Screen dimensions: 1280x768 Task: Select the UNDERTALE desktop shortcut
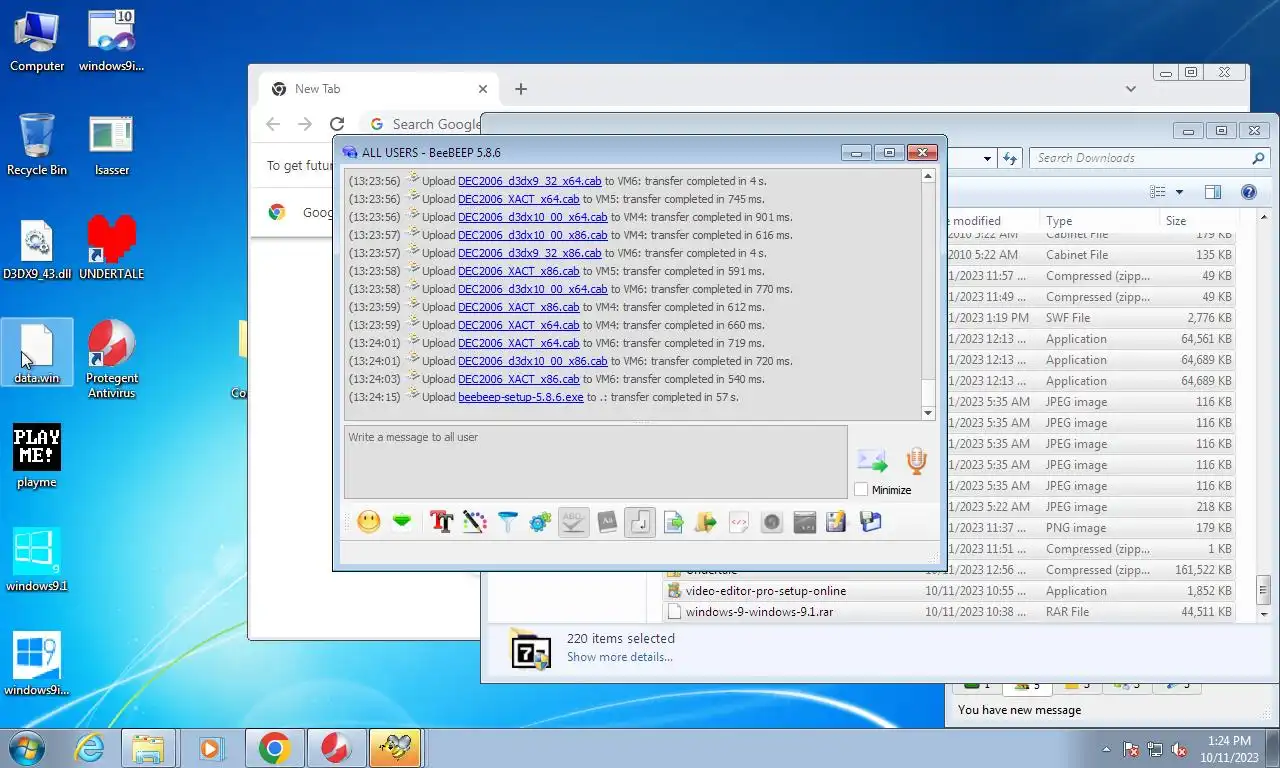[111, 248]
